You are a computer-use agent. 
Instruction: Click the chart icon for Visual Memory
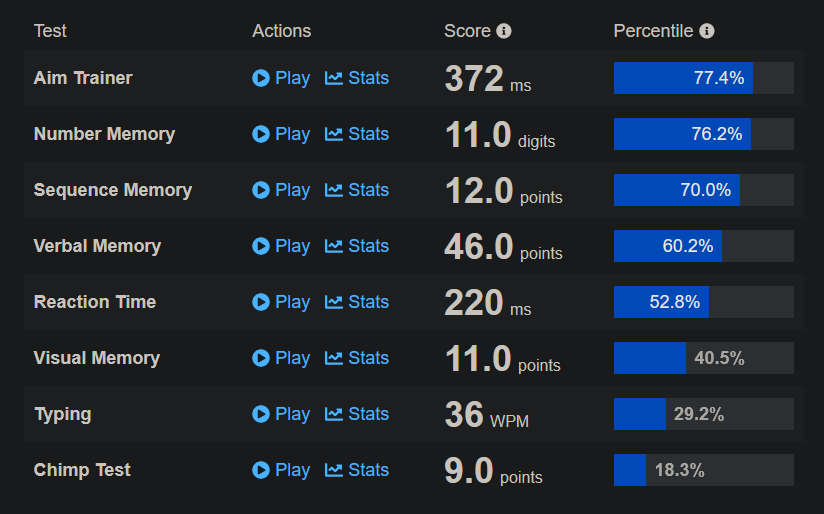tap(334, 358)
